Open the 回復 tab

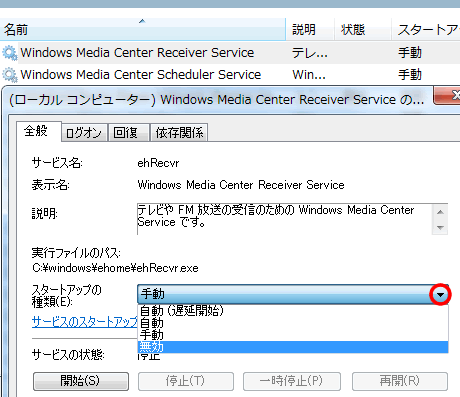coord(128,133)
